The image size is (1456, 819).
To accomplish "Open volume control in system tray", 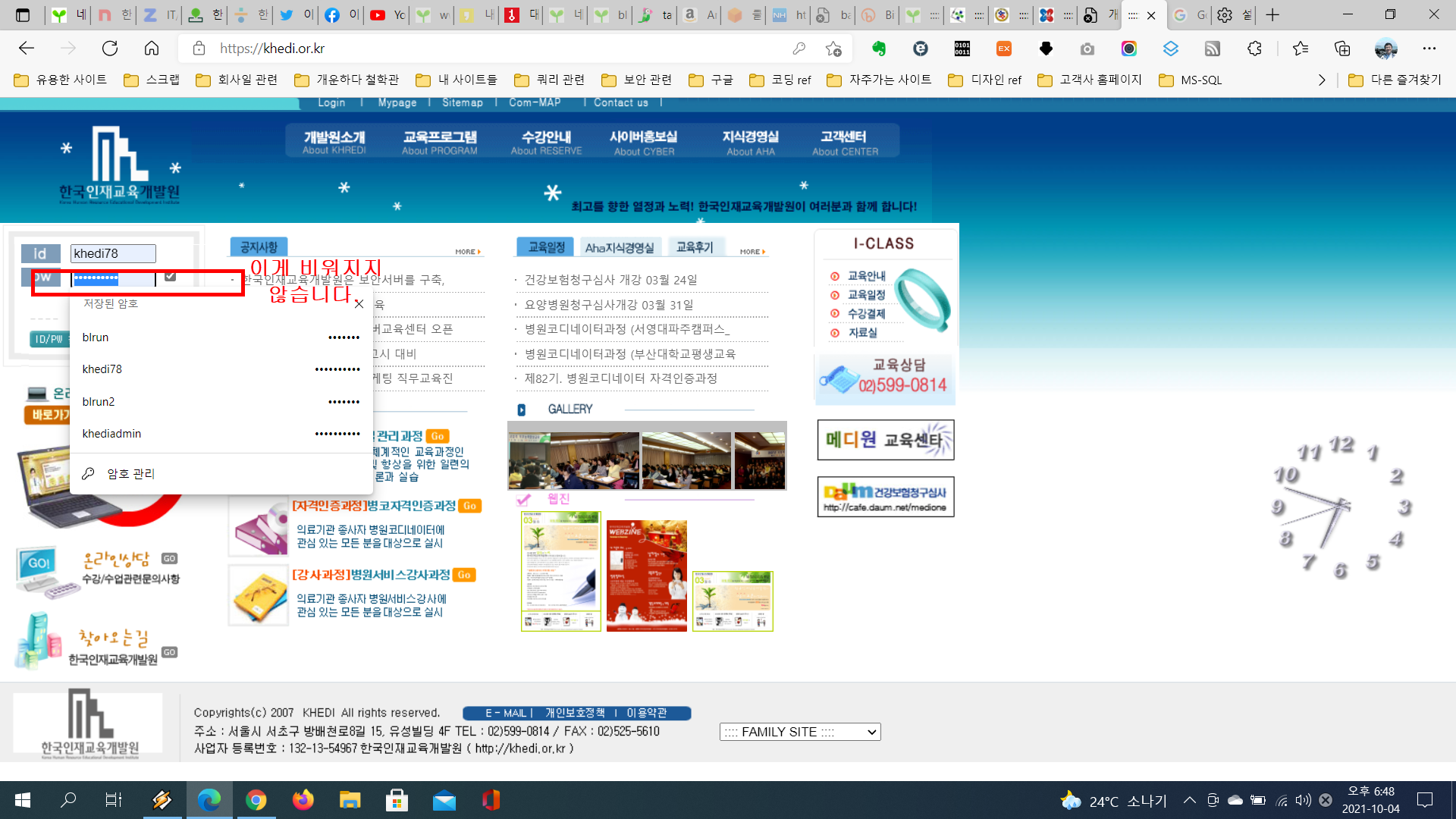I will 1303,800.
